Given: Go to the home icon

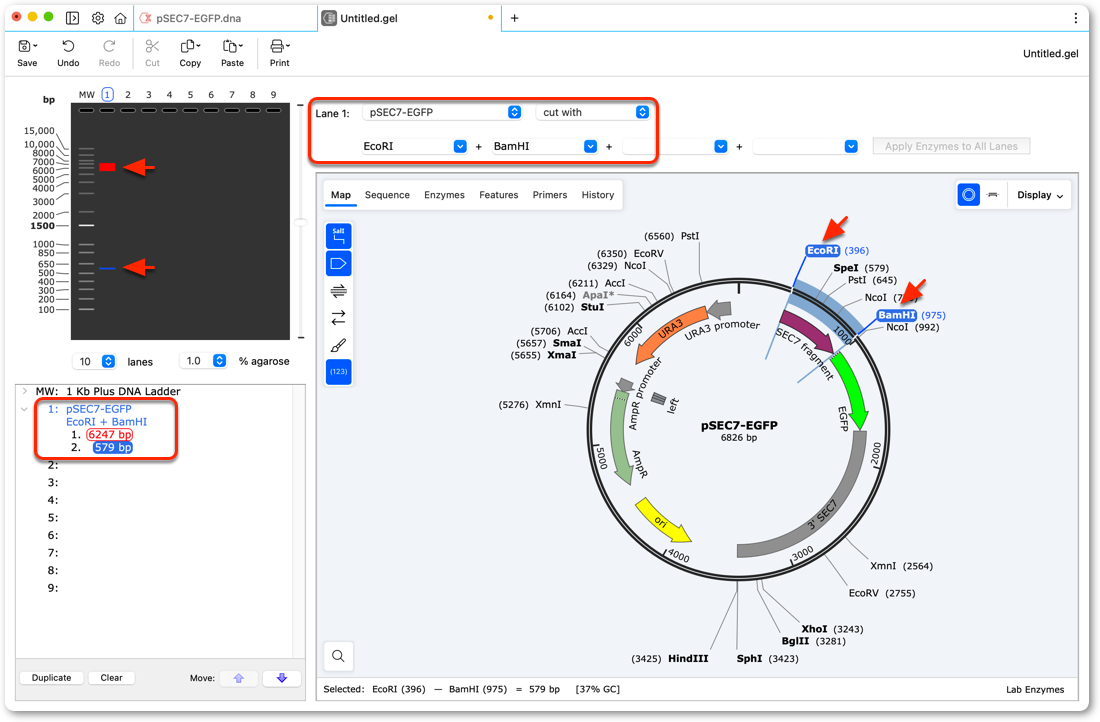Looking at the screenshot, I should click(121, 18).
